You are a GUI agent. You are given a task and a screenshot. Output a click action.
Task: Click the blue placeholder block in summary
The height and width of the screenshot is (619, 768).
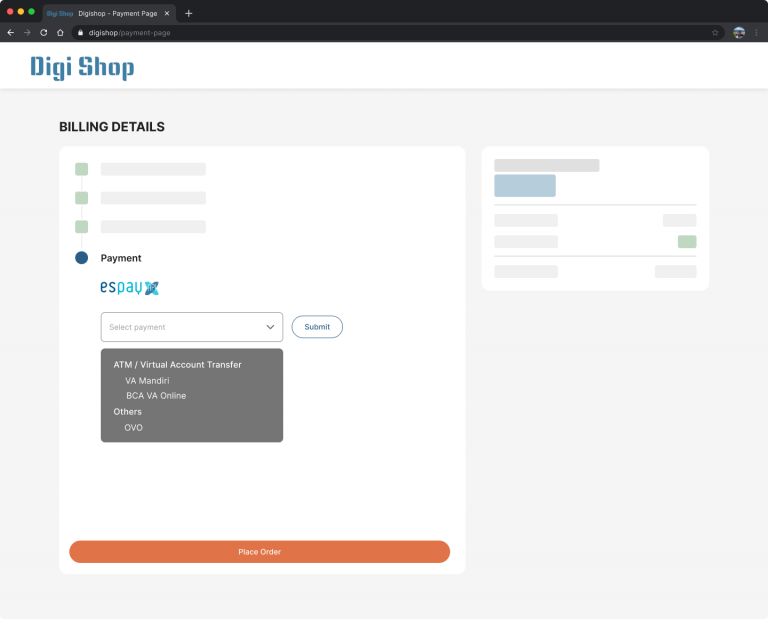[x=525, y=186]
